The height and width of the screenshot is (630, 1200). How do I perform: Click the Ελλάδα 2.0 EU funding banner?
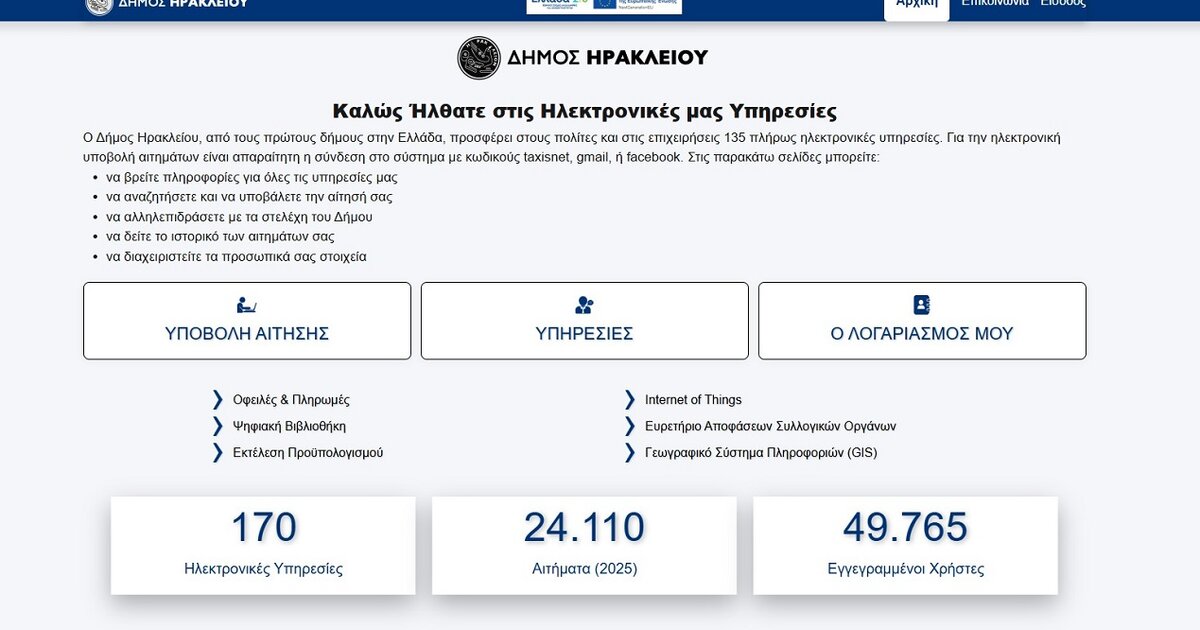coord(604,5)
